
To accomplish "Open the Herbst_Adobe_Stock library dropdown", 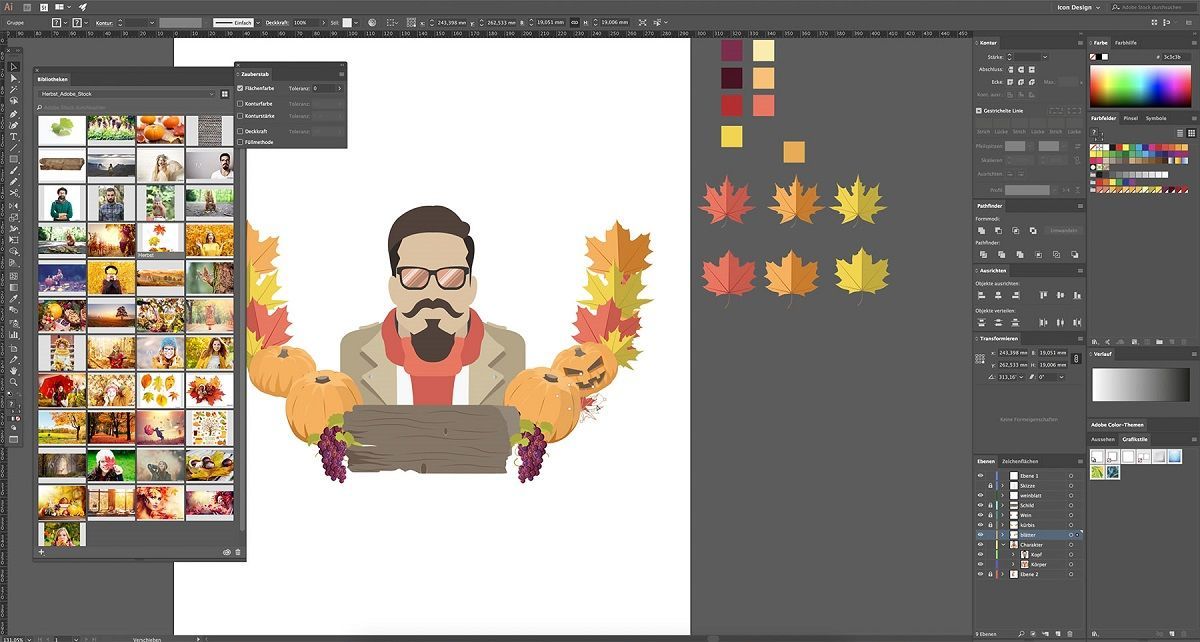I will [126, 94].
